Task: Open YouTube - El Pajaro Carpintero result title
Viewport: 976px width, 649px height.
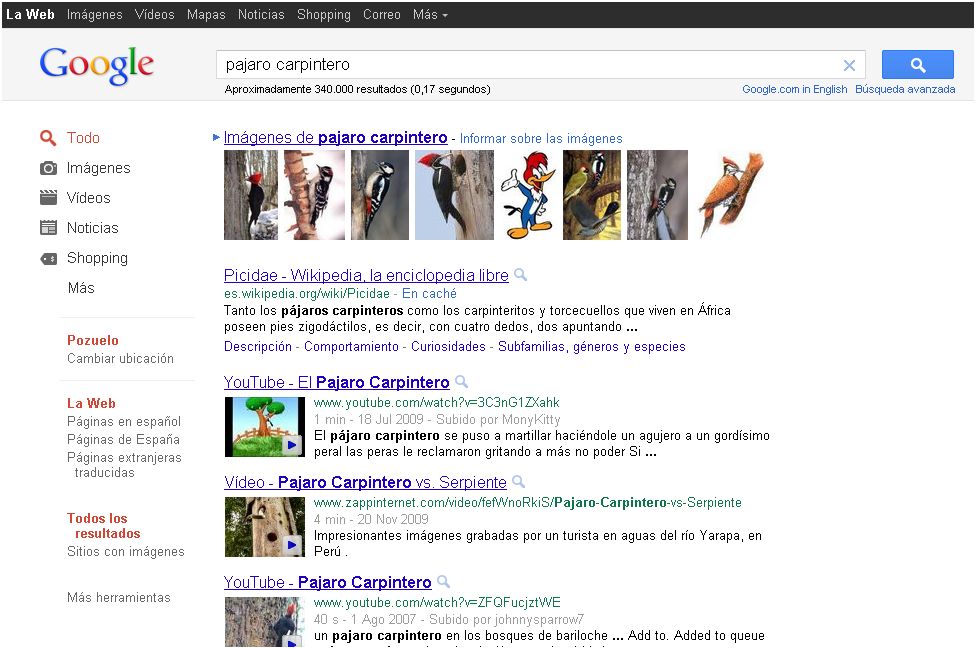Action: [x=337, y=382]
